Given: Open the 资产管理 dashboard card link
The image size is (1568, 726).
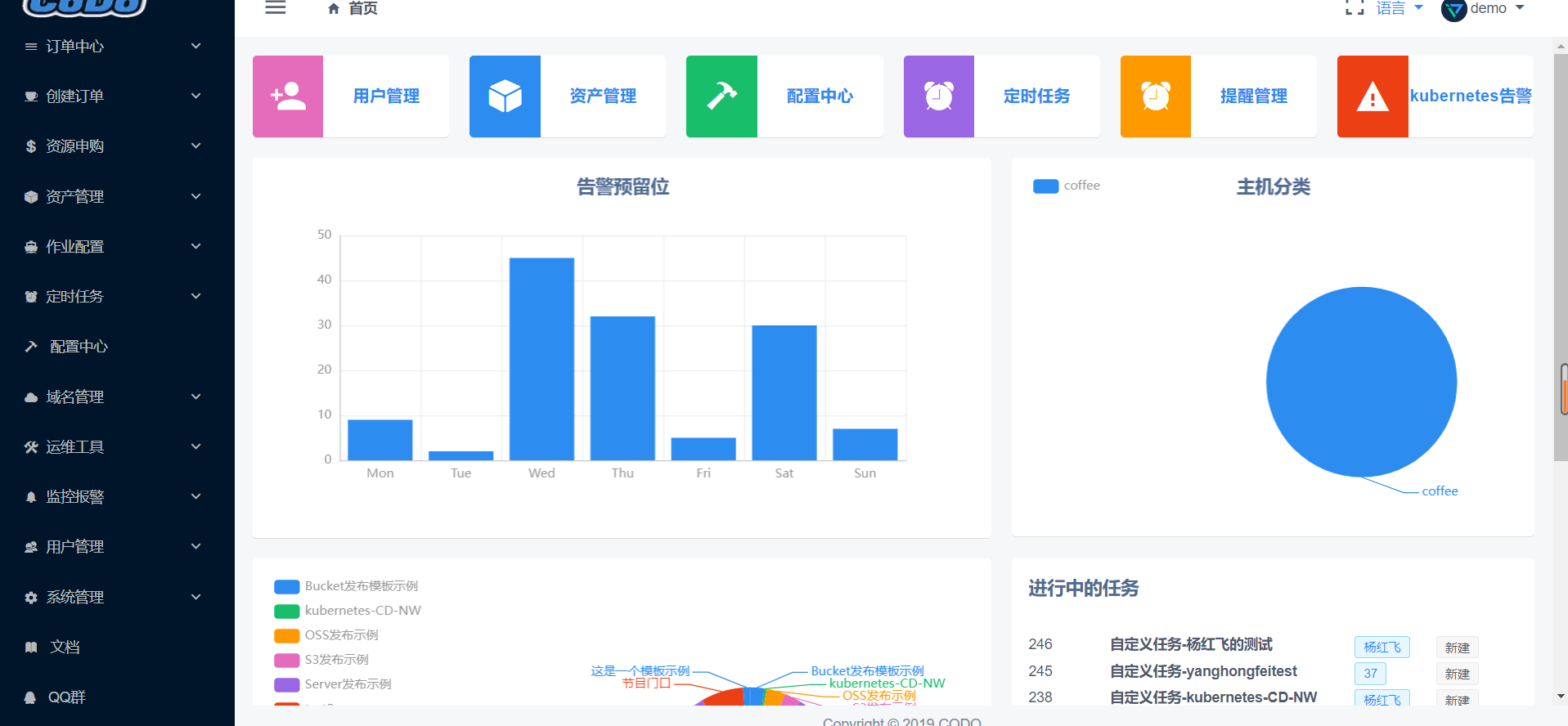Looking at the screenshot, I should 603,96.
